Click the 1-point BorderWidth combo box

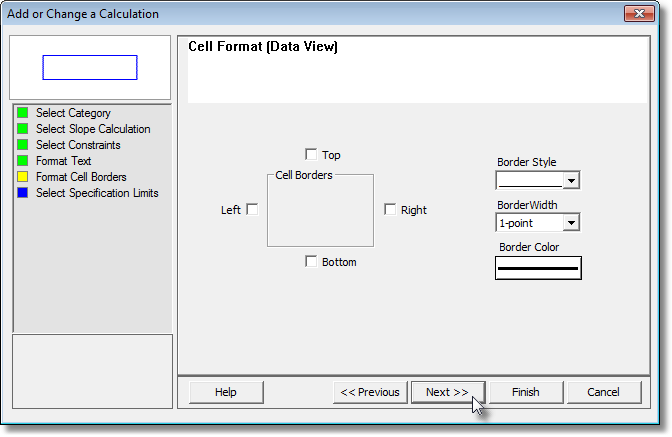tap(538, 223)
